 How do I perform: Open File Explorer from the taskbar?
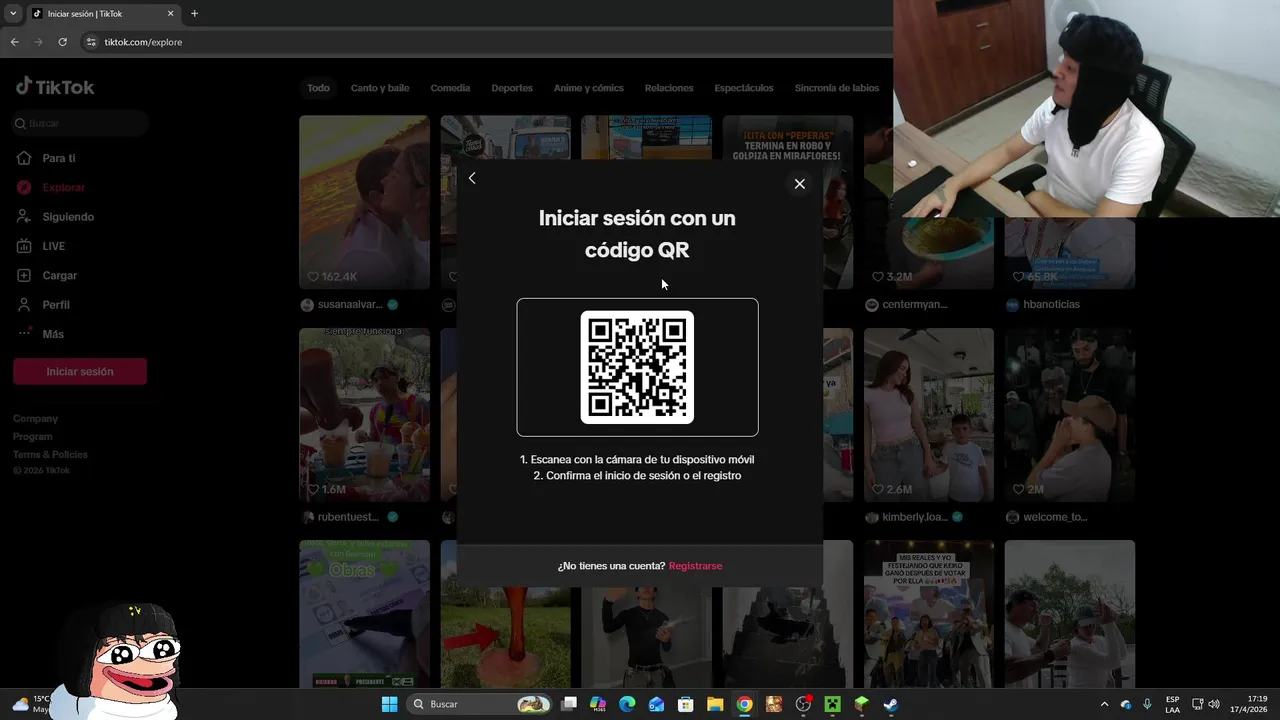pos(715,704)
